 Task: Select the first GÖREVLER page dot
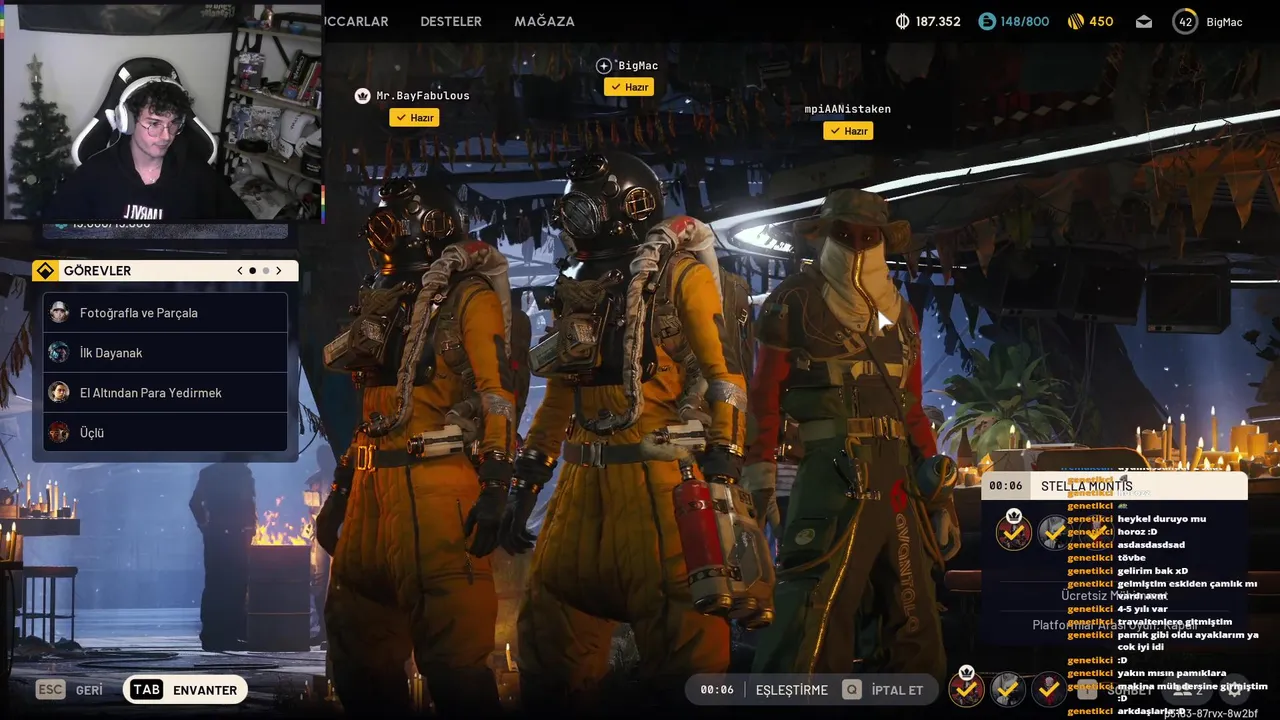point(253,271)
